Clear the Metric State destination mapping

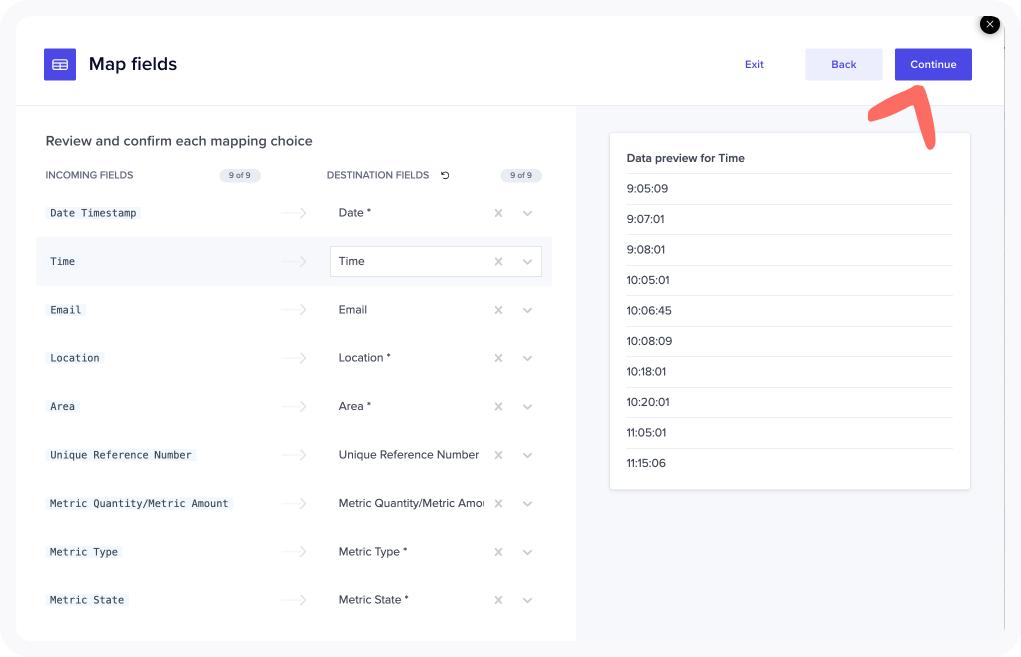click(x=498, y=600)
